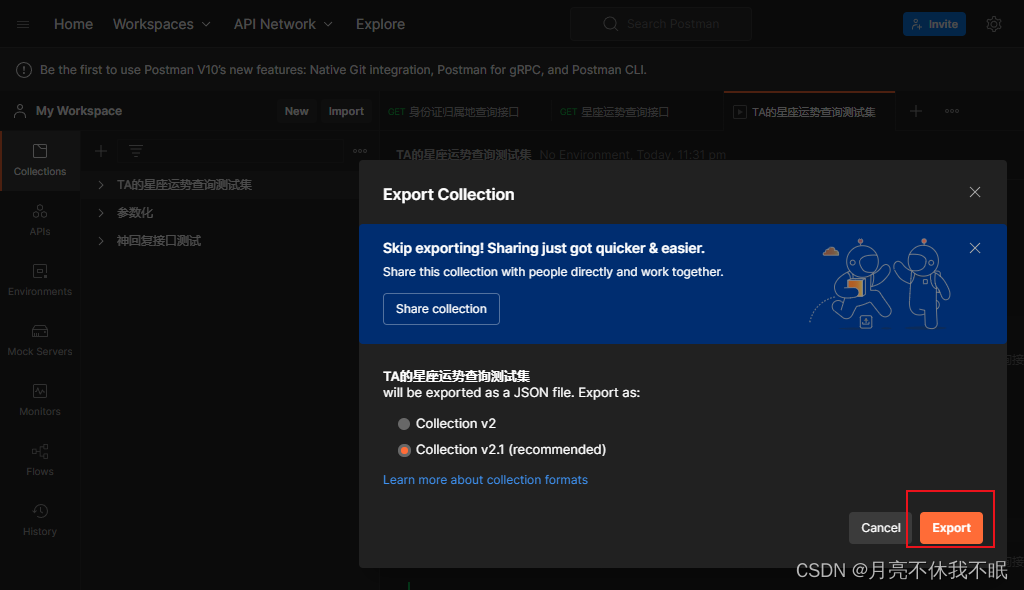Dismiss the Skip exporting banner
Image resolution: width=1024 pixels, height=590 pixels.
(x=974, y=248)
